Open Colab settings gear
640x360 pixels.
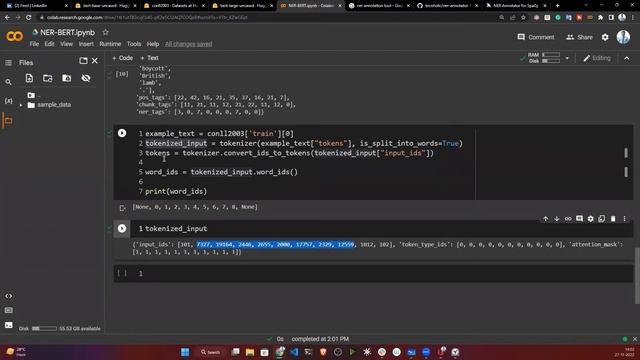tap(605, 37)
